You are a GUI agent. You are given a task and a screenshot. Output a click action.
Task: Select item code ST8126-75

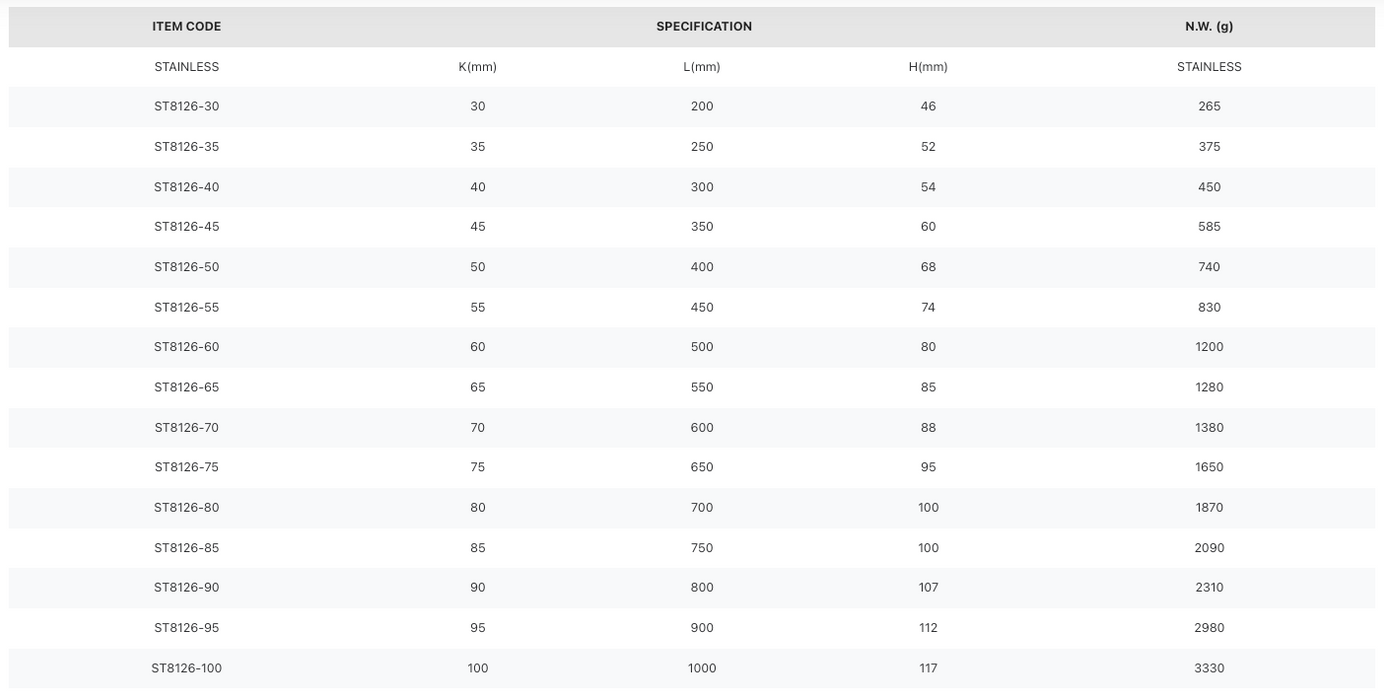[187, 467]
